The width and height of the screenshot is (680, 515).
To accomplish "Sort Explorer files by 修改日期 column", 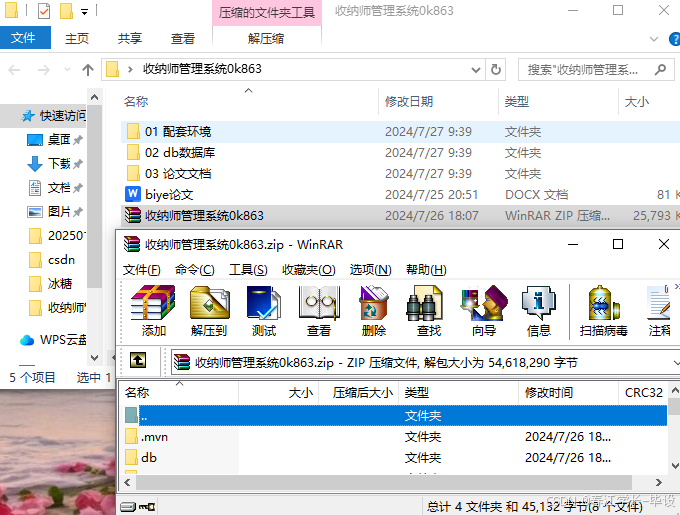I will [409, 101].
